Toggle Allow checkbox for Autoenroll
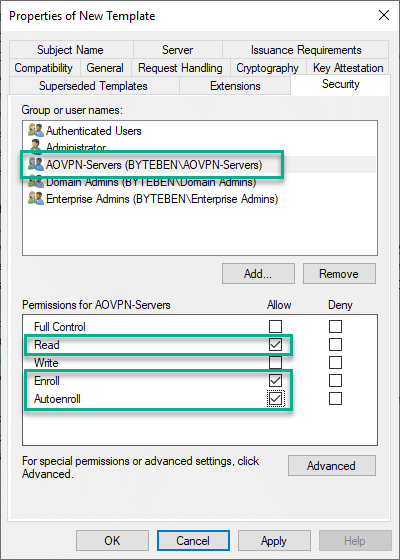Screen dimensions: 400x560 (275, 399)
